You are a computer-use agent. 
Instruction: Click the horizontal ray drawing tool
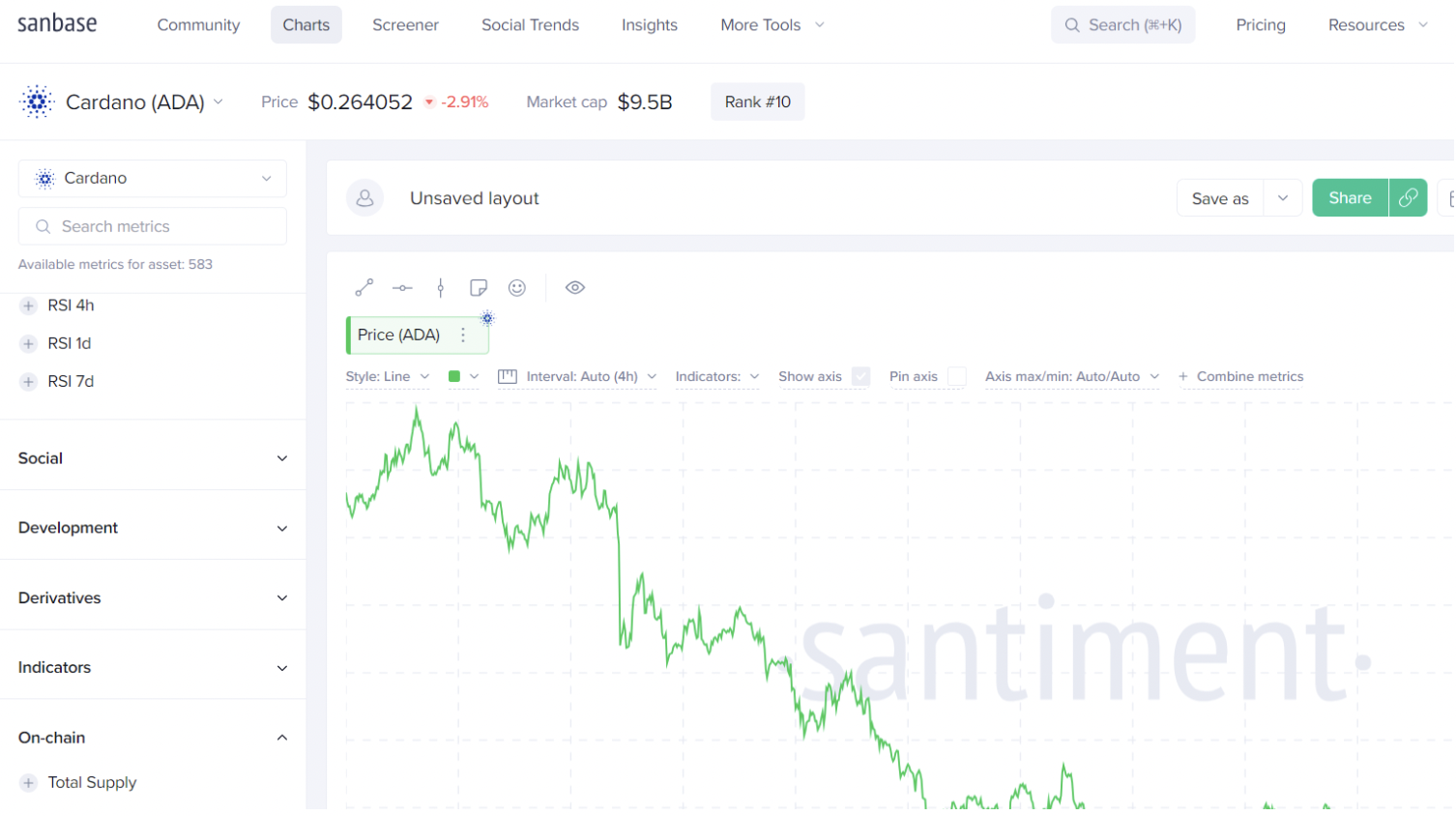[x=402, y=288]
